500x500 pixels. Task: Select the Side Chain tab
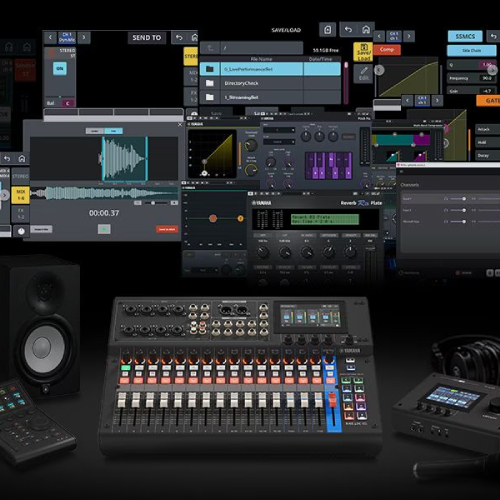[x=471, y=51]
